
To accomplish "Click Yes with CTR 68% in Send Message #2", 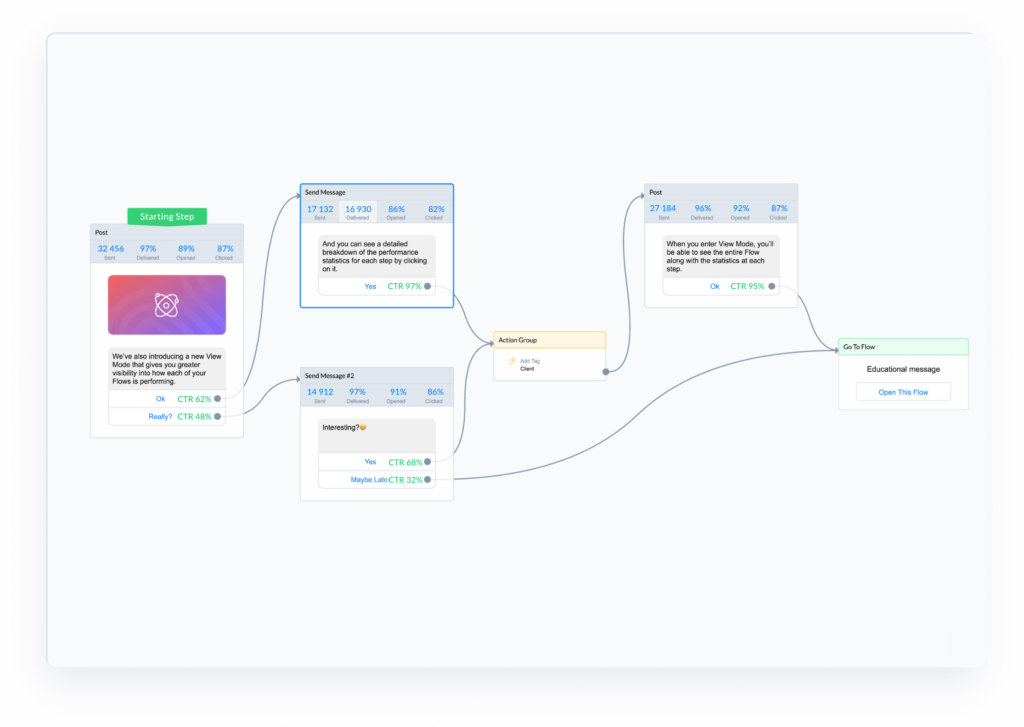I will coord(370,462).
